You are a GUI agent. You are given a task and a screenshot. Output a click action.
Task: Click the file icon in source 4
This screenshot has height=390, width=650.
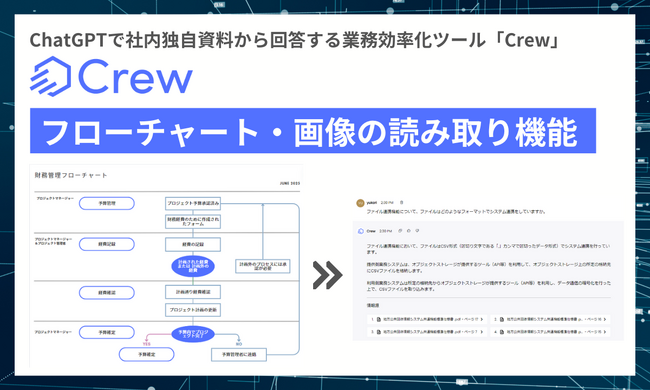click(502, 332)
